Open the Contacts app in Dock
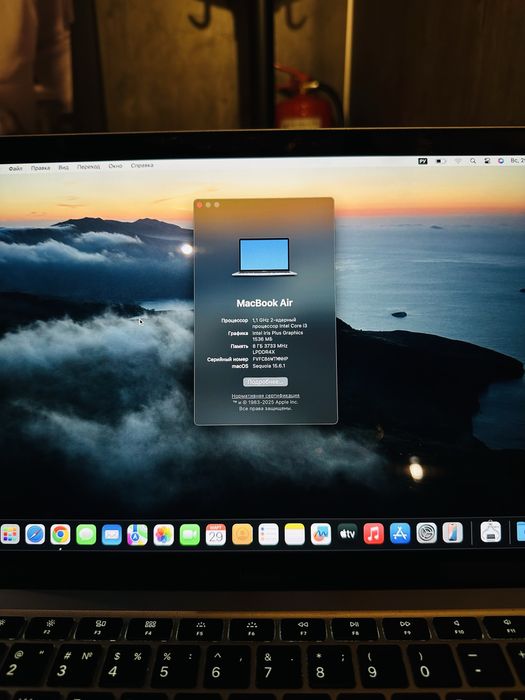The image size is (525, 700). [x=242, y=534]
